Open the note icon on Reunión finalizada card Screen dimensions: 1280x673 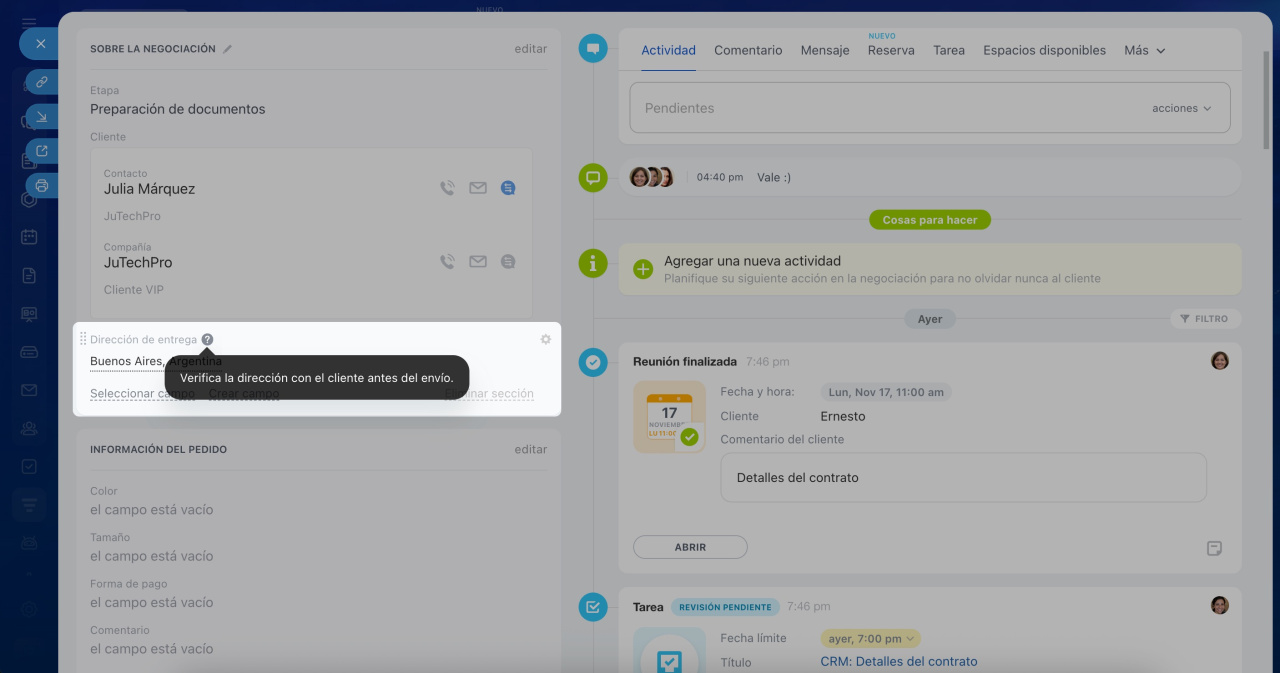tap(1214, 548)
